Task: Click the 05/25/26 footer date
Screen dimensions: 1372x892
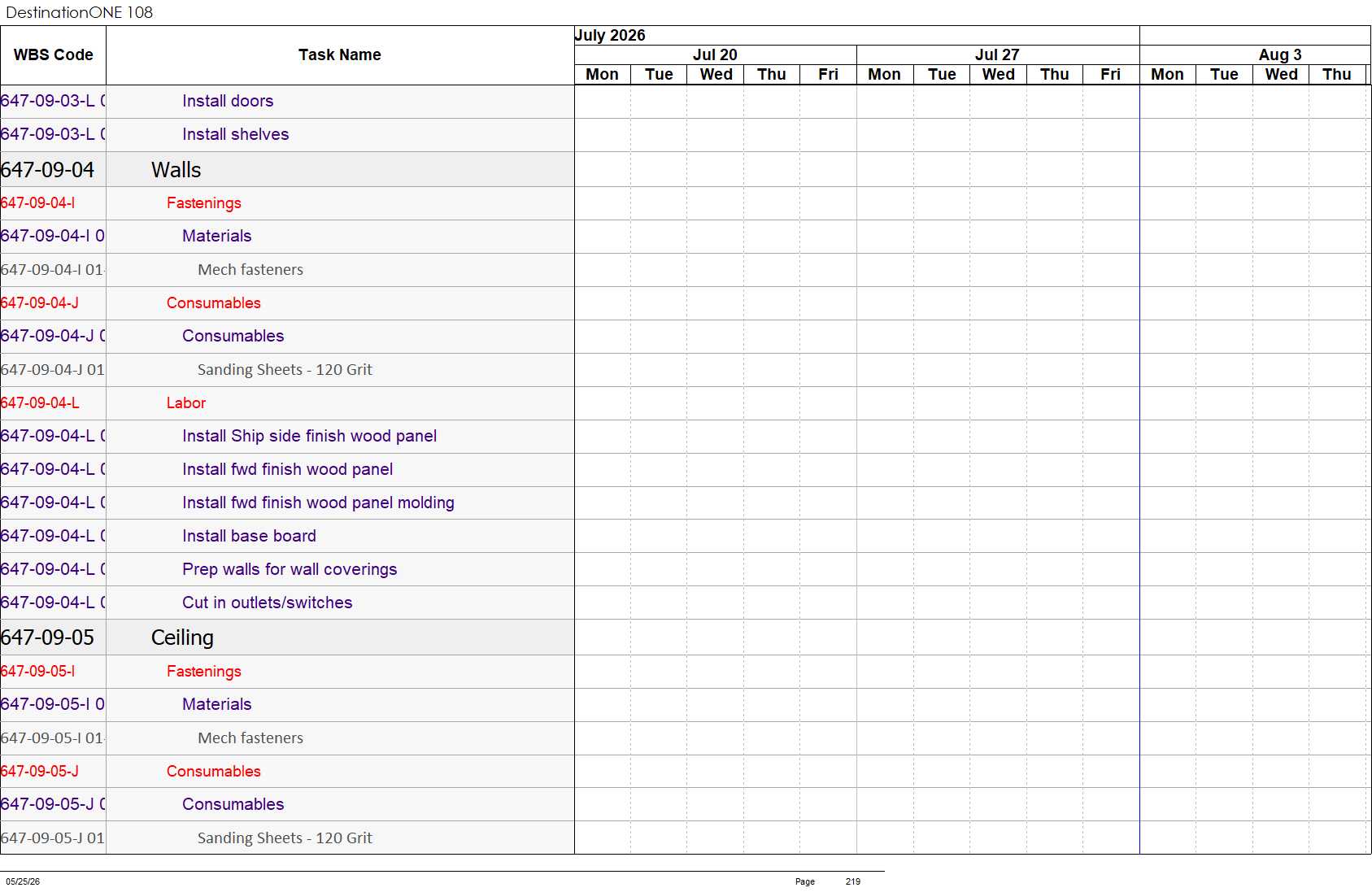Action: pyautogui.click(x=23, y=881)
